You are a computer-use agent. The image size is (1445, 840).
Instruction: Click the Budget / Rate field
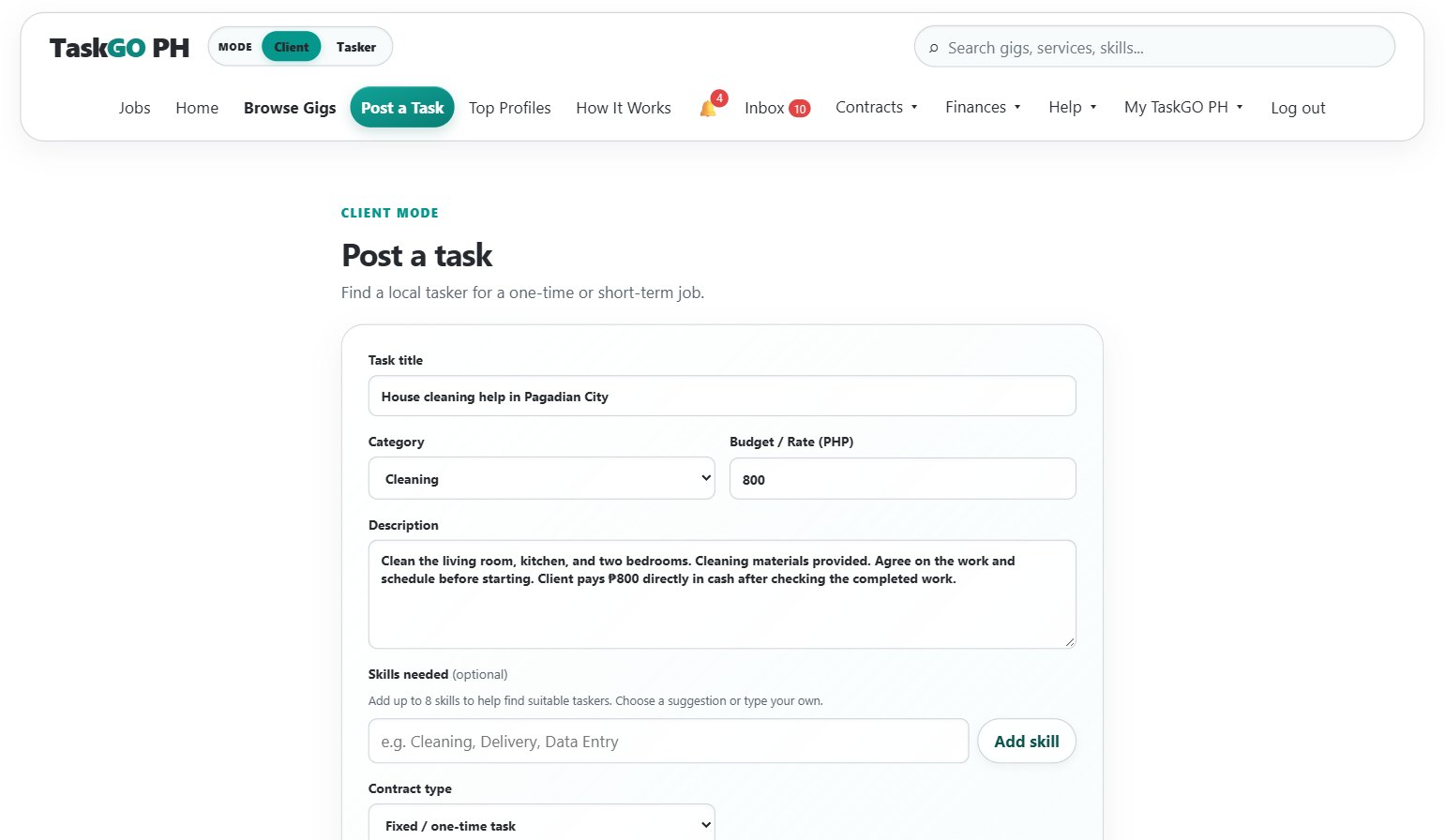coord(903,479)
